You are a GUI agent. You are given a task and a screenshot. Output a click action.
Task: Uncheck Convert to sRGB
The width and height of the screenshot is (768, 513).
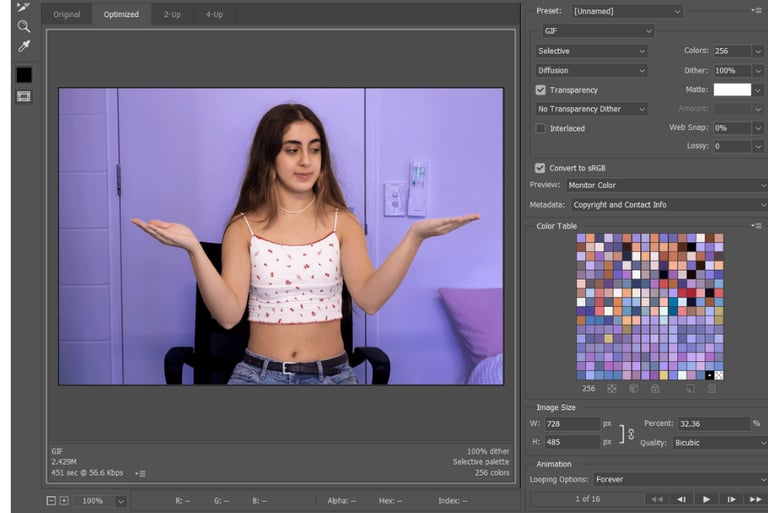541,168
